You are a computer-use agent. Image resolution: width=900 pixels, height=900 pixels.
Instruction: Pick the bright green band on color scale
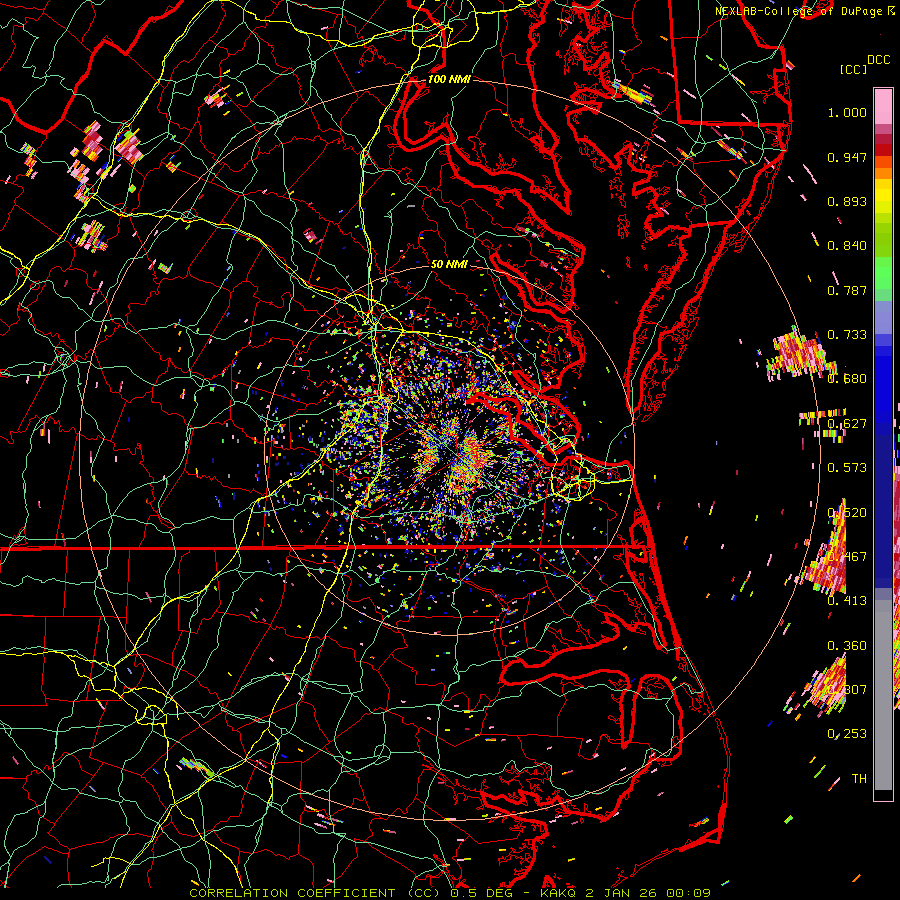click(883, 273)
